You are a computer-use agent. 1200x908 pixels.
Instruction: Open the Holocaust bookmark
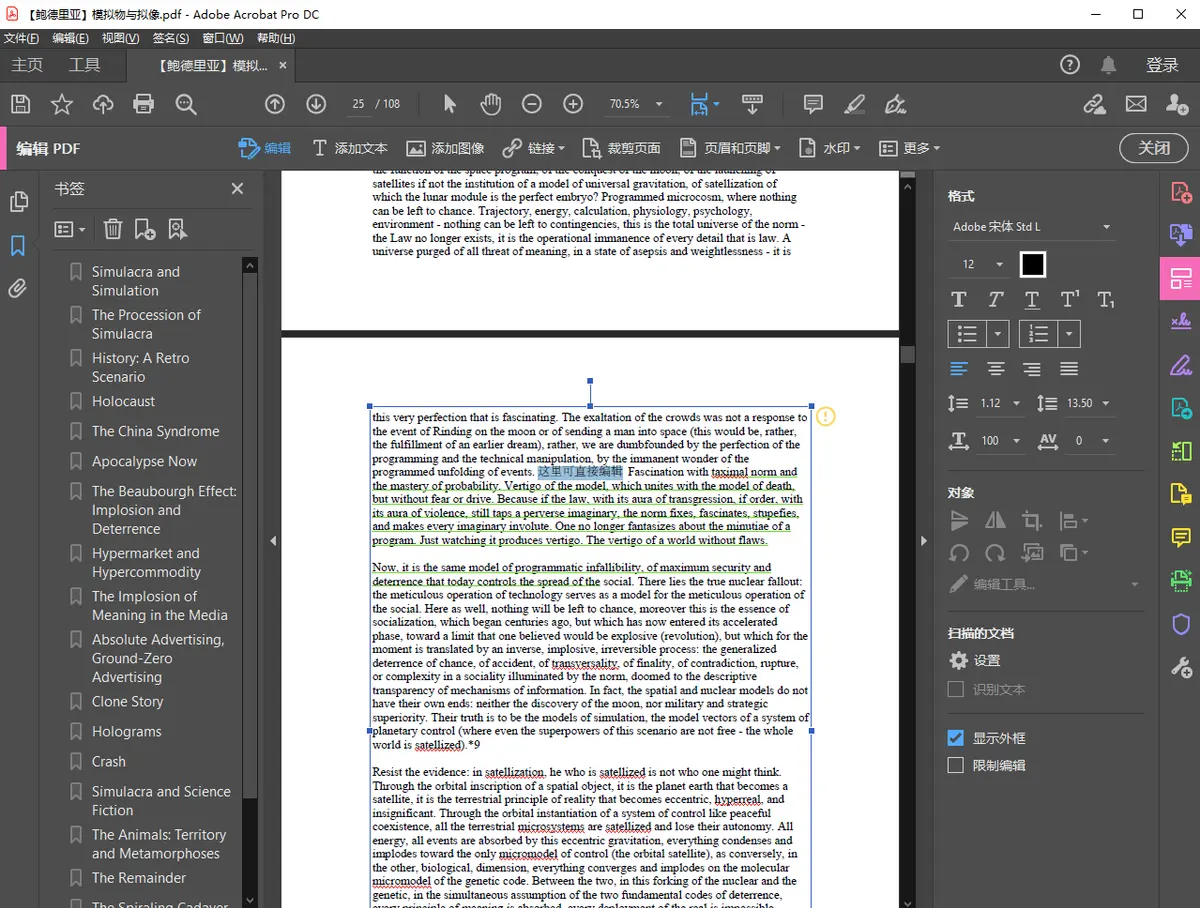(x=123, y=401)
